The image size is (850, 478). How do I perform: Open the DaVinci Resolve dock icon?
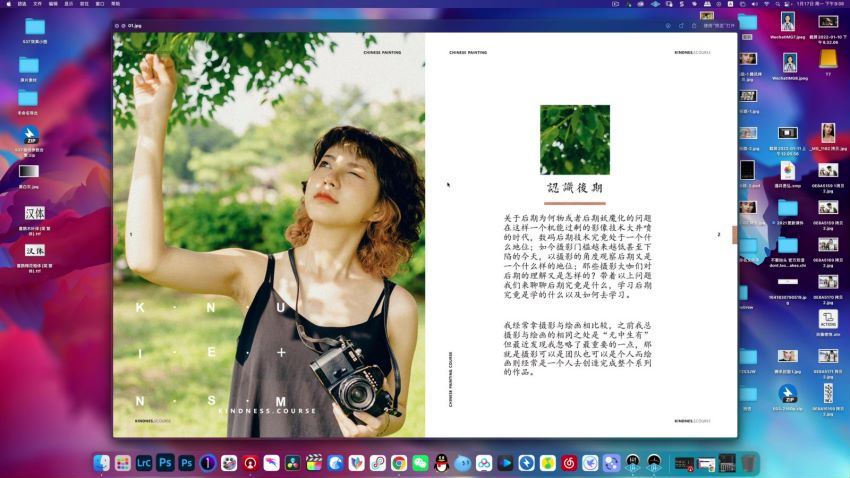tap(293, 463)
